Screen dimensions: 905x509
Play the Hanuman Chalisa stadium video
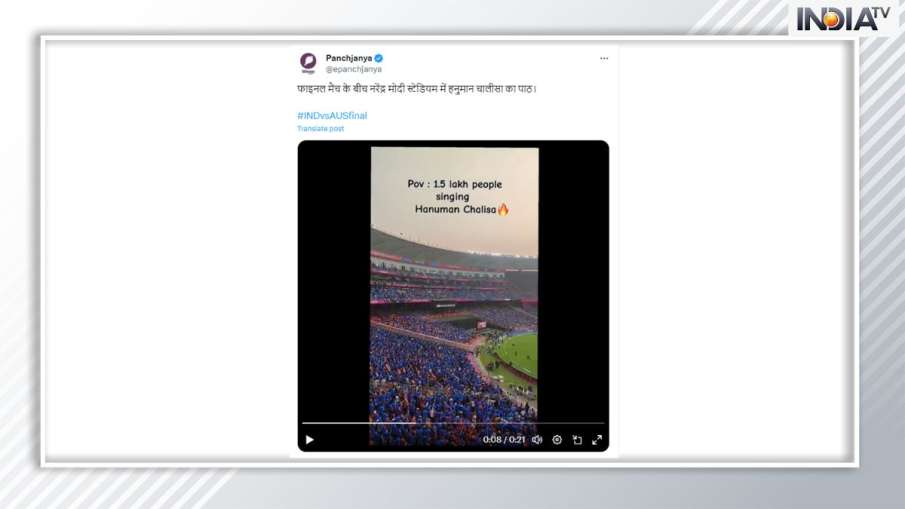[x=309, y=440]
